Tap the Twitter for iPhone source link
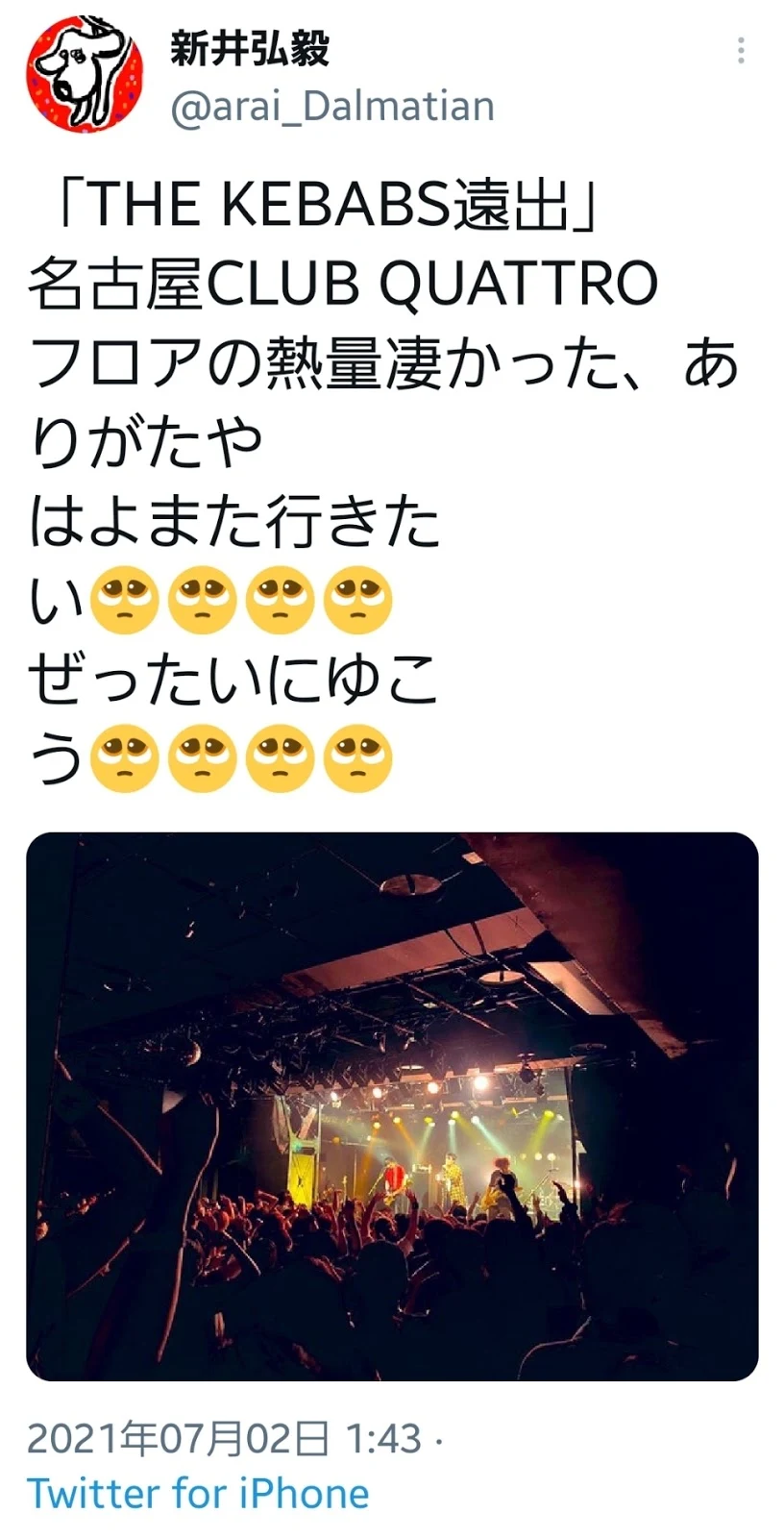 click(198, 1493)
